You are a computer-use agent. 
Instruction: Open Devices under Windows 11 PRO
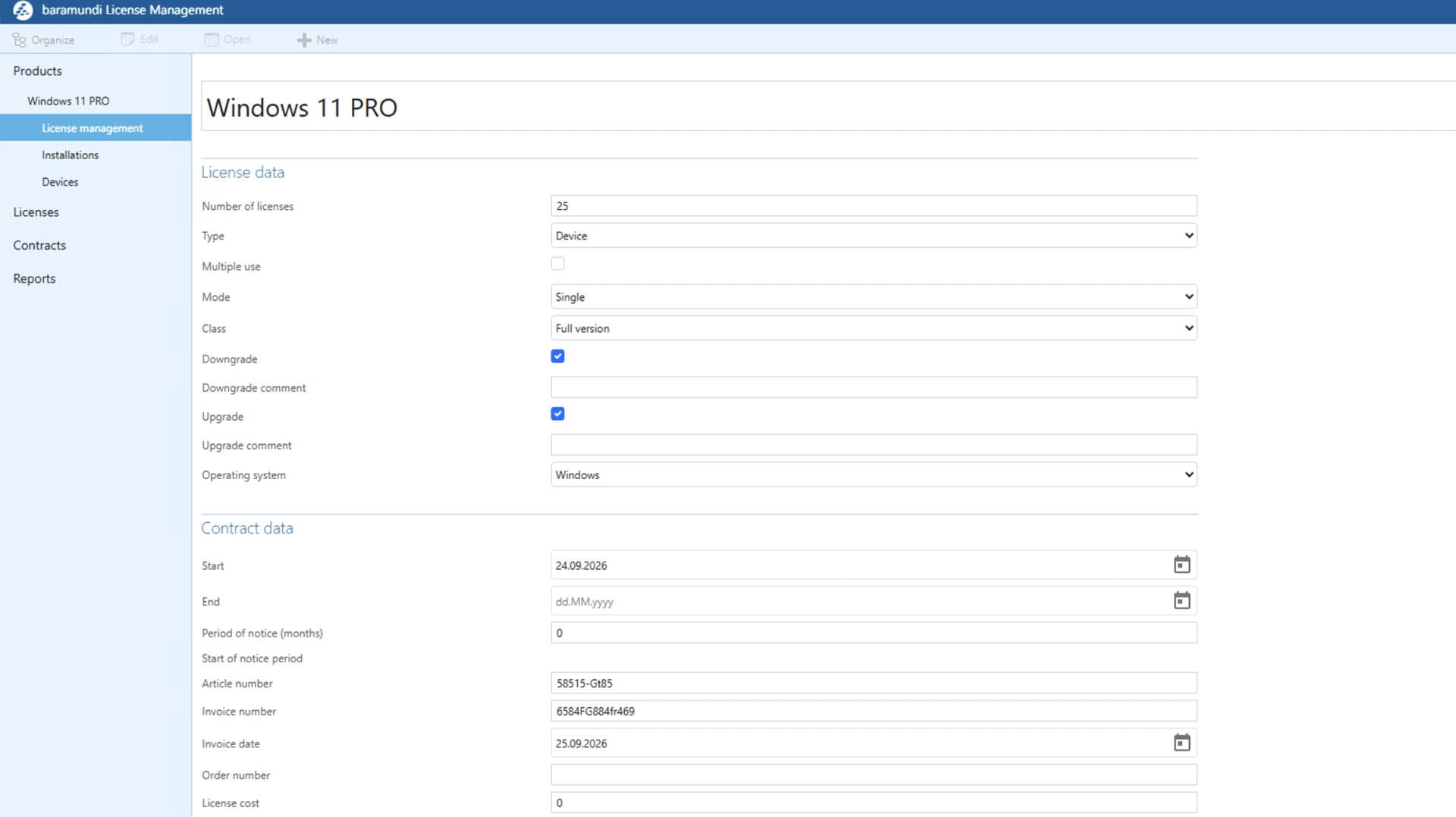tap(60, 183)
